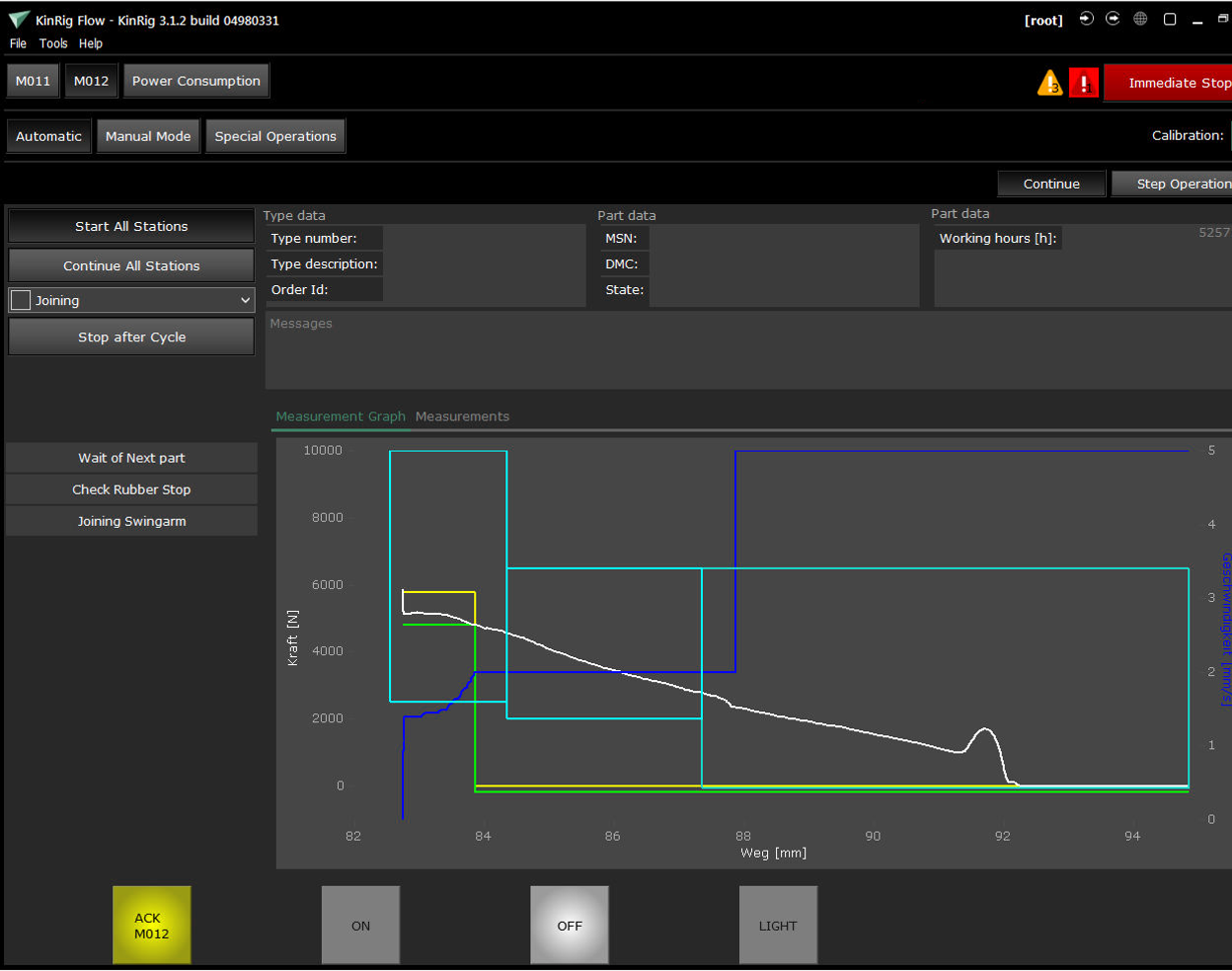Switch to the Measurements tab
Screen dimensions: 1232x971
(462, 416)
